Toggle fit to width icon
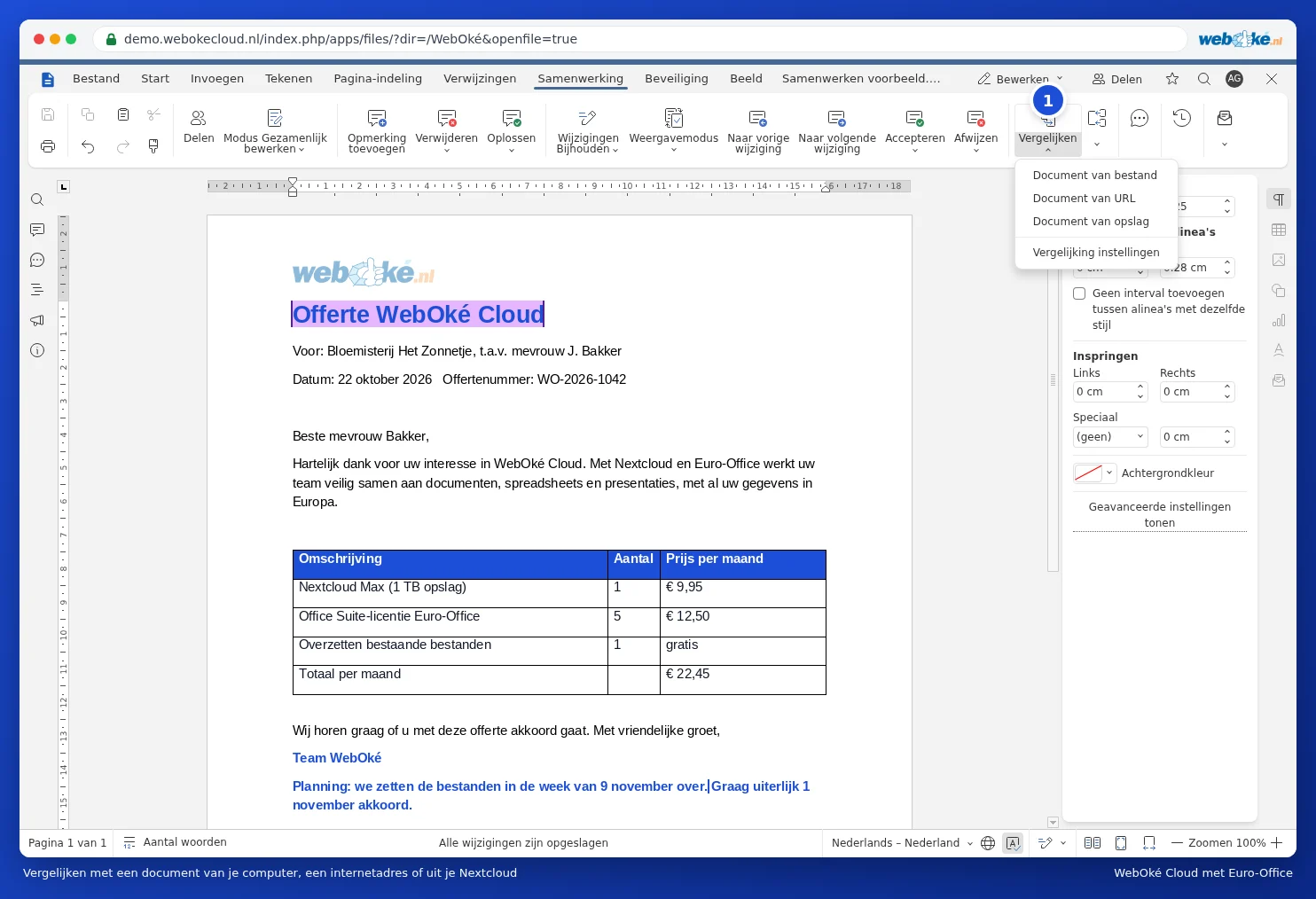 tap(1149, 843)
